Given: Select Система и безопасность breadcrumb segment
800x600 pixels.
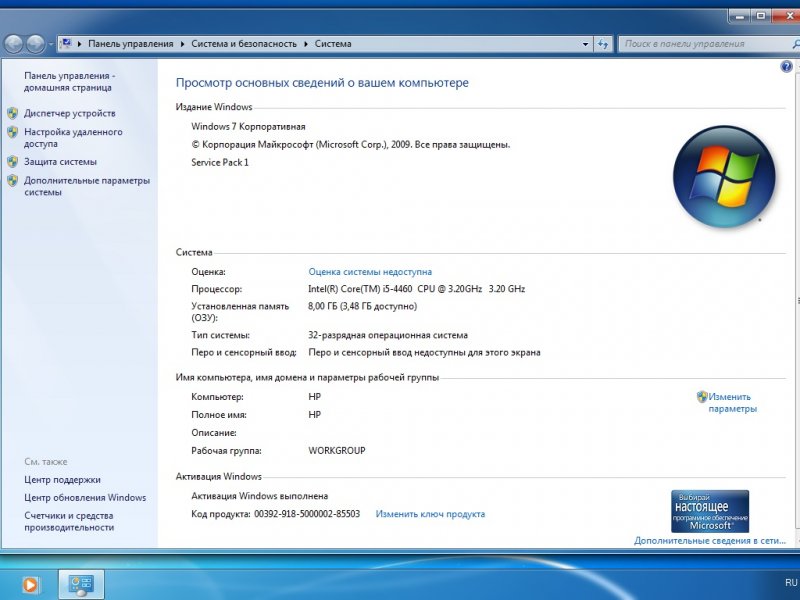Looking at the screenshot, I should 244,44.
